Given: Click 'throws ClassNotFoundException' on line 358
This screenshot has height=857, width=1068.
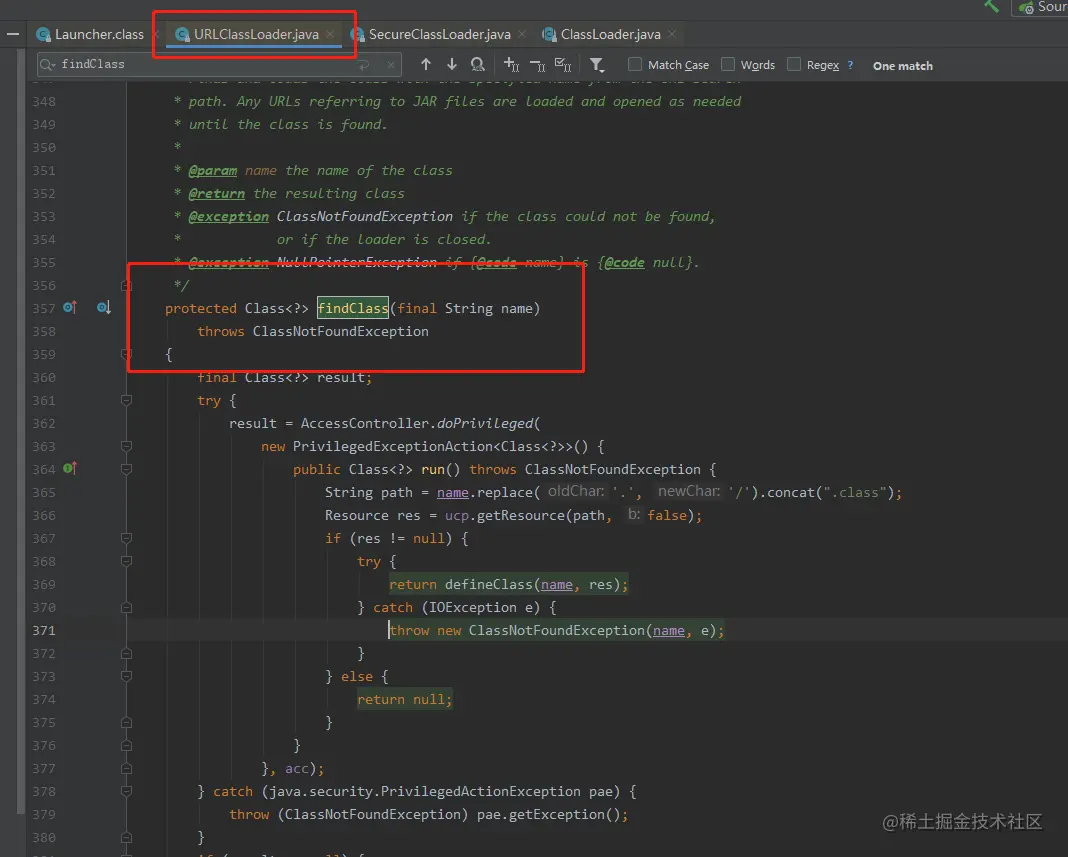Looking at the screenshot, I should pos(313,331).
